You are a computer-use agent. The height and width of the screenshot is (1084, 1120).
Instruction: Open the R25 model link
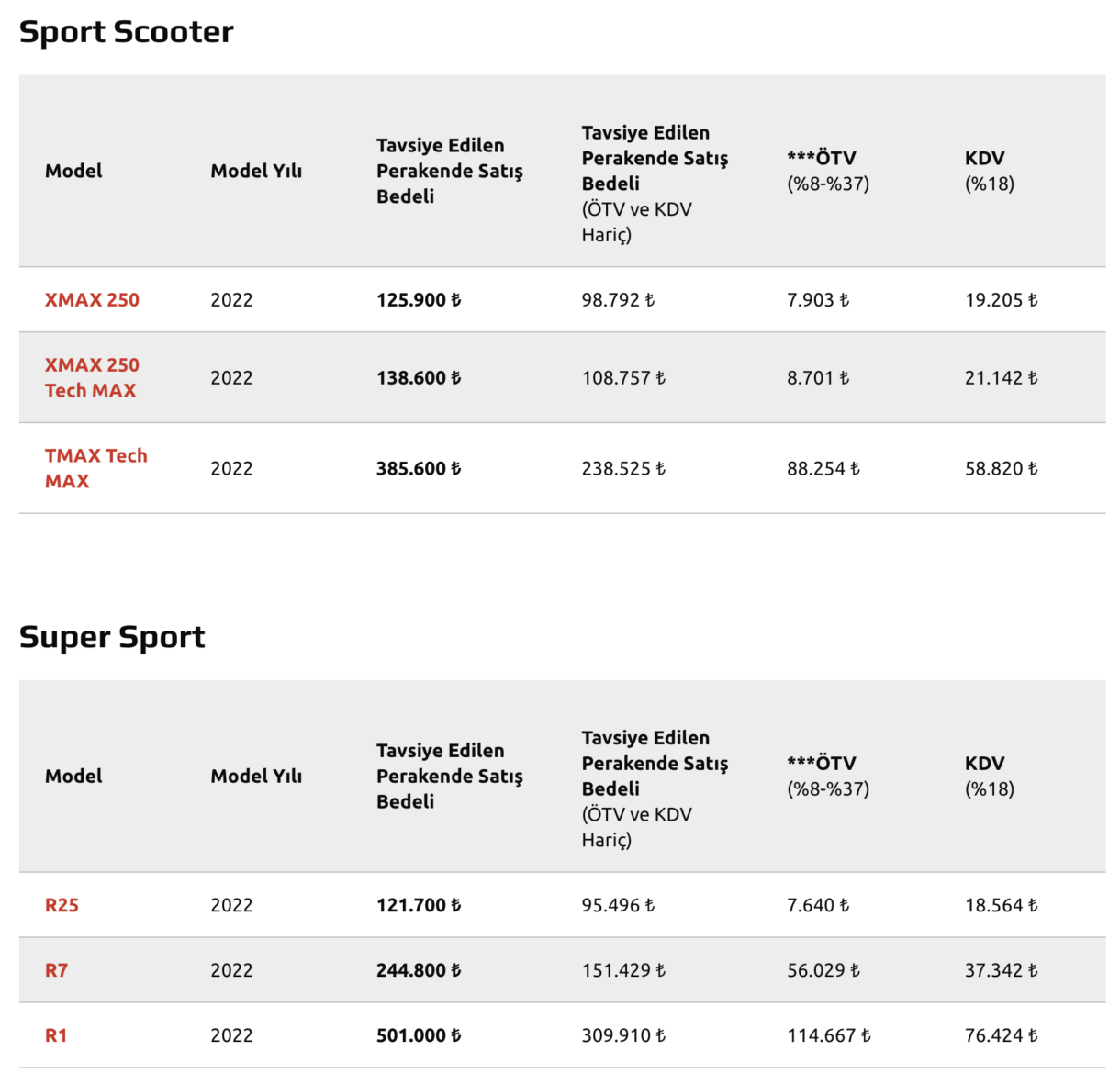click(62, 905)
